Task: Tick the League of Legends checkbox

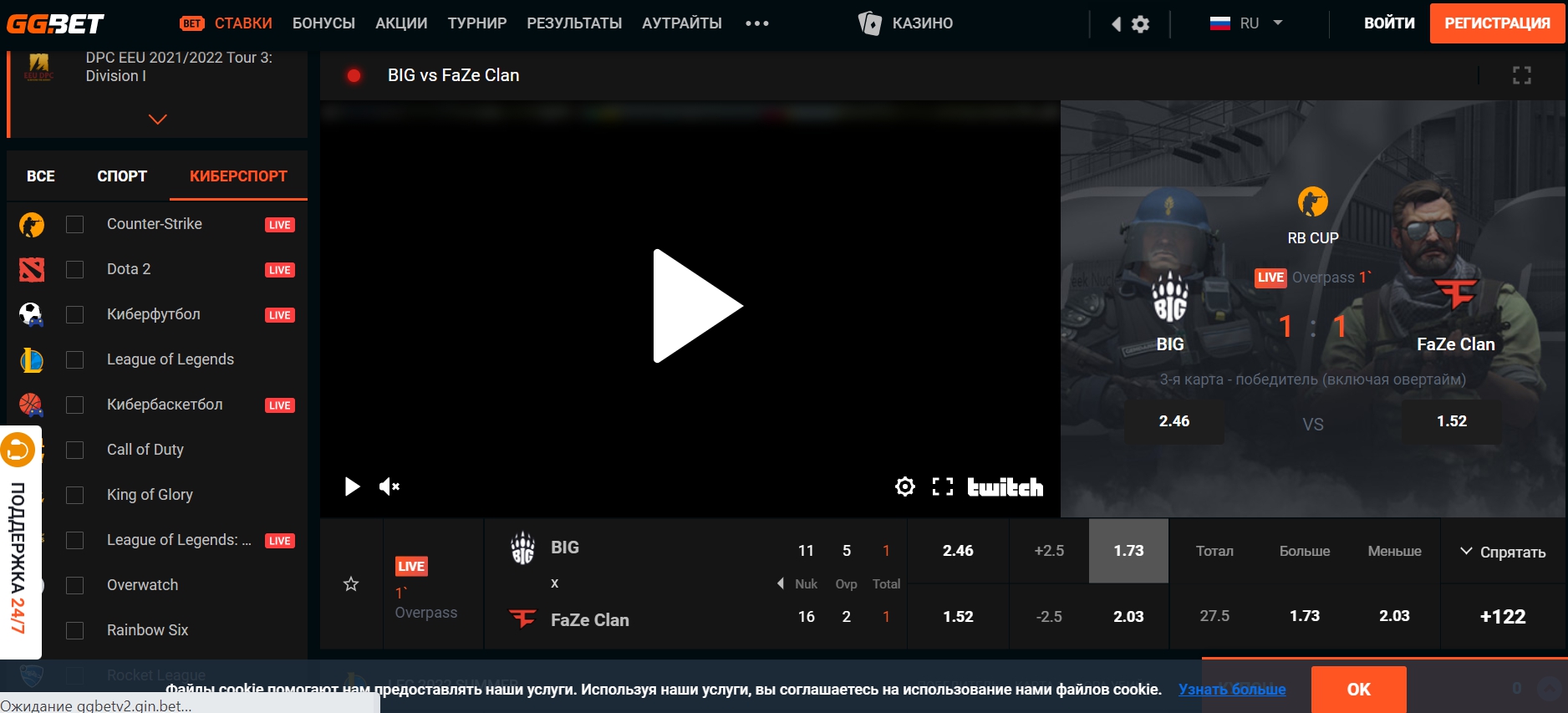Action: [75, 360]
